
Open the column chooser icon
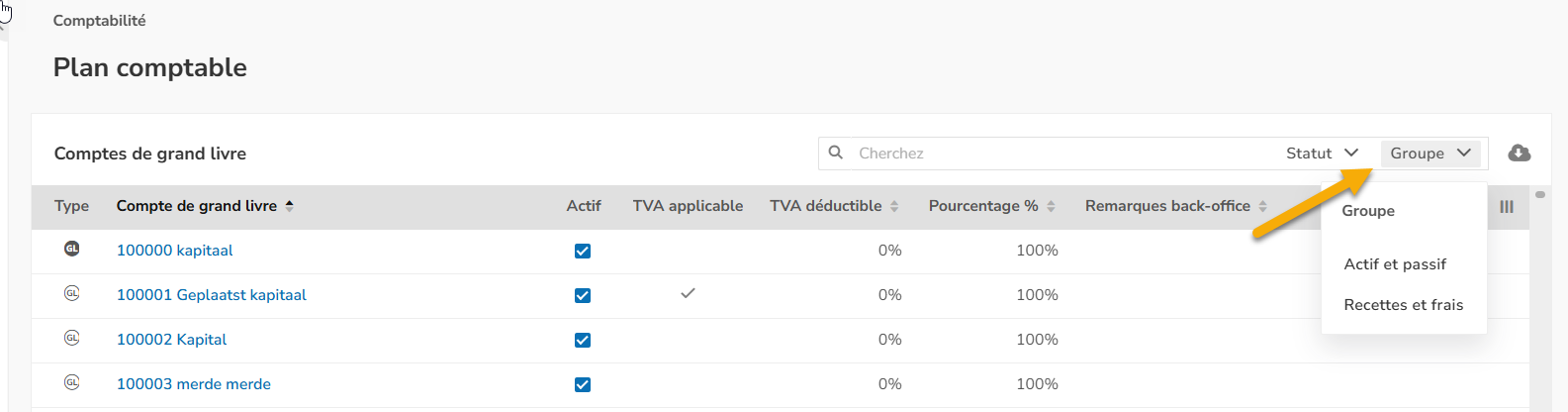1507,206
